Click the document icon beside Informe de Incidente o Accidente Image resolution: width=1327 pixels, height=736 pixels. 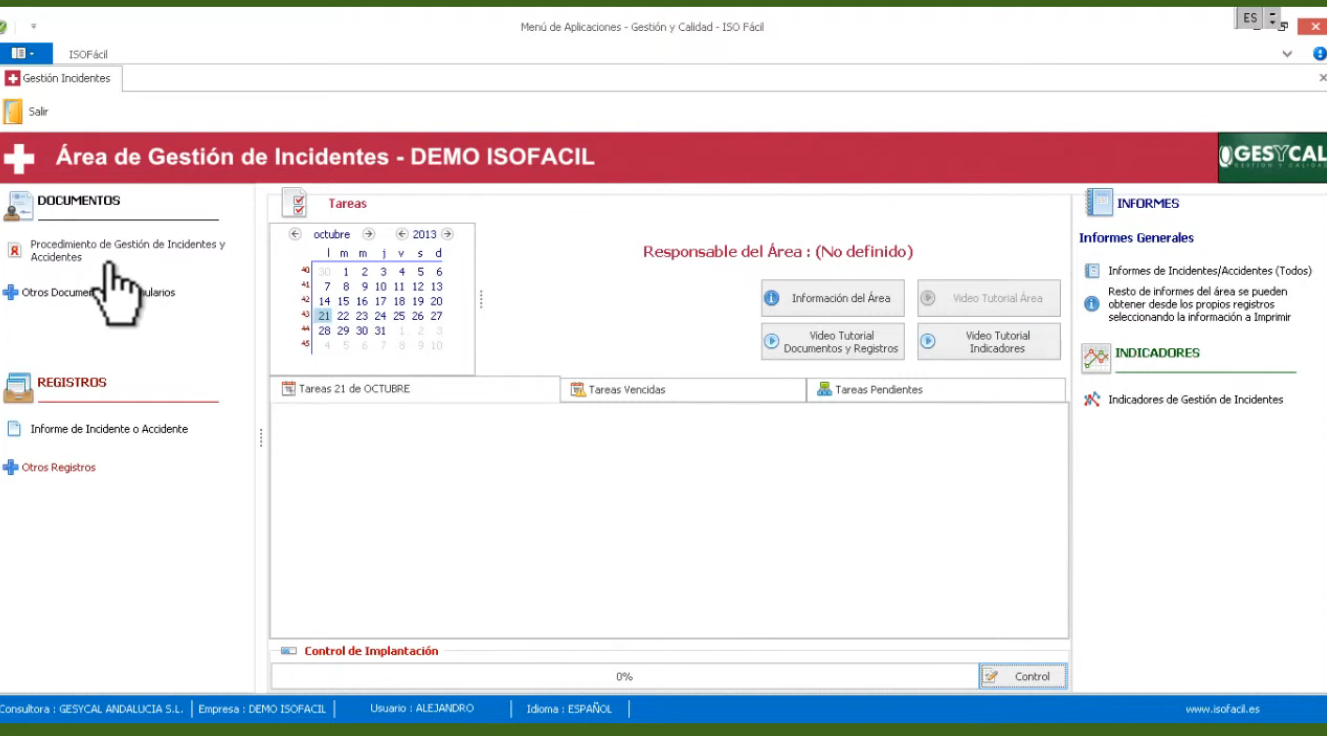coord(14,429)
